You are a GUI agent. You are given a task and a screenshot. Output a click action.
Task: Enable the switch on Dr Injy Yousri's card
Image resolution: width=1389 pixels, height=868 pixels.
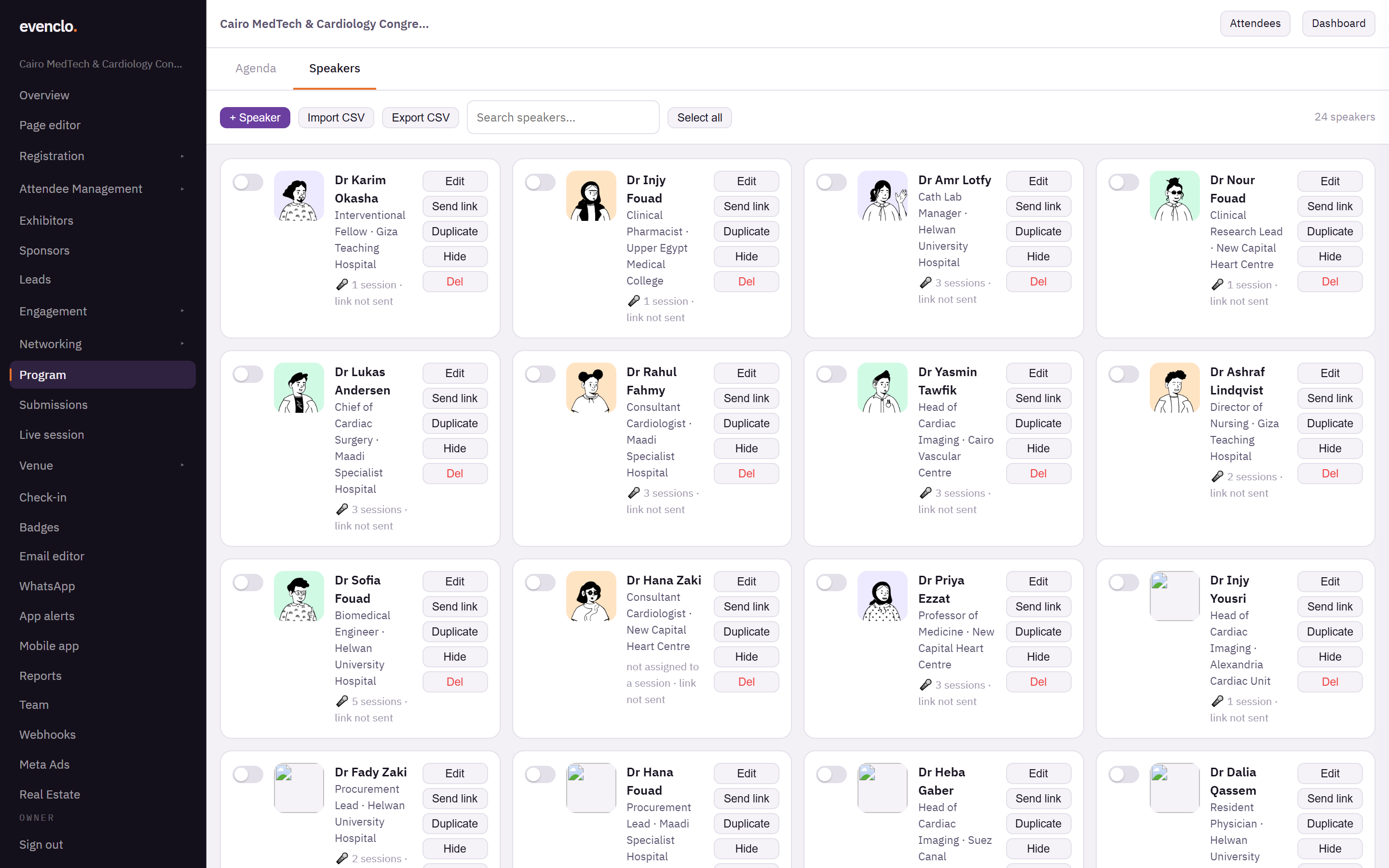[1124, 583]
